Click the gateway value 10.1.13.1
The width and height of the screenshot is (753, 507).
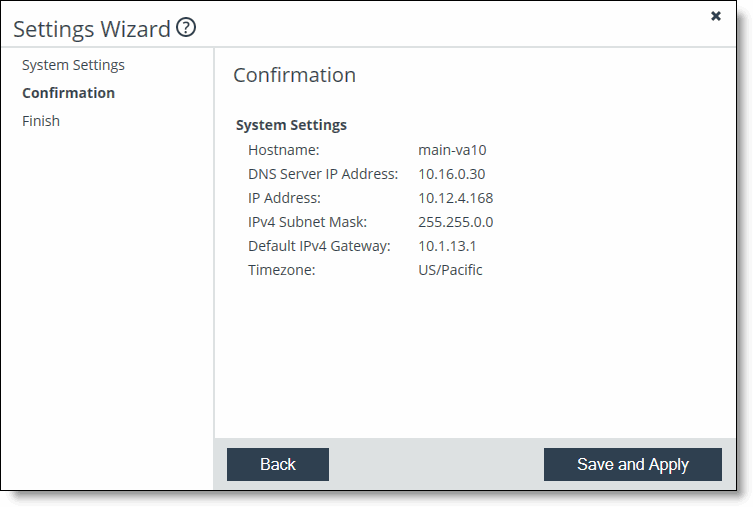click(447, 246)
